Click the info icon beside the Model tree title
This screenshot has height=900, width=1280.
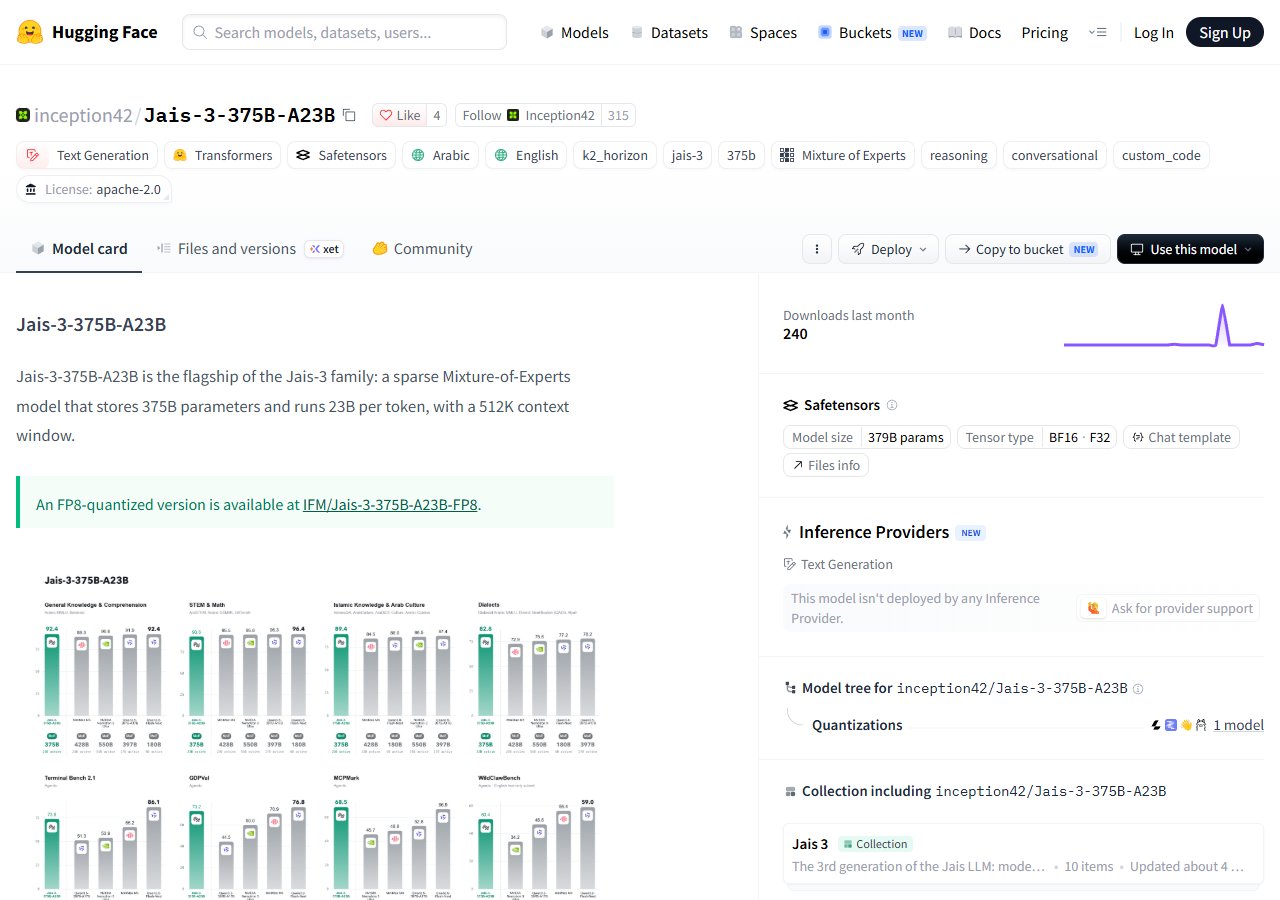[x=1138, y=688]
